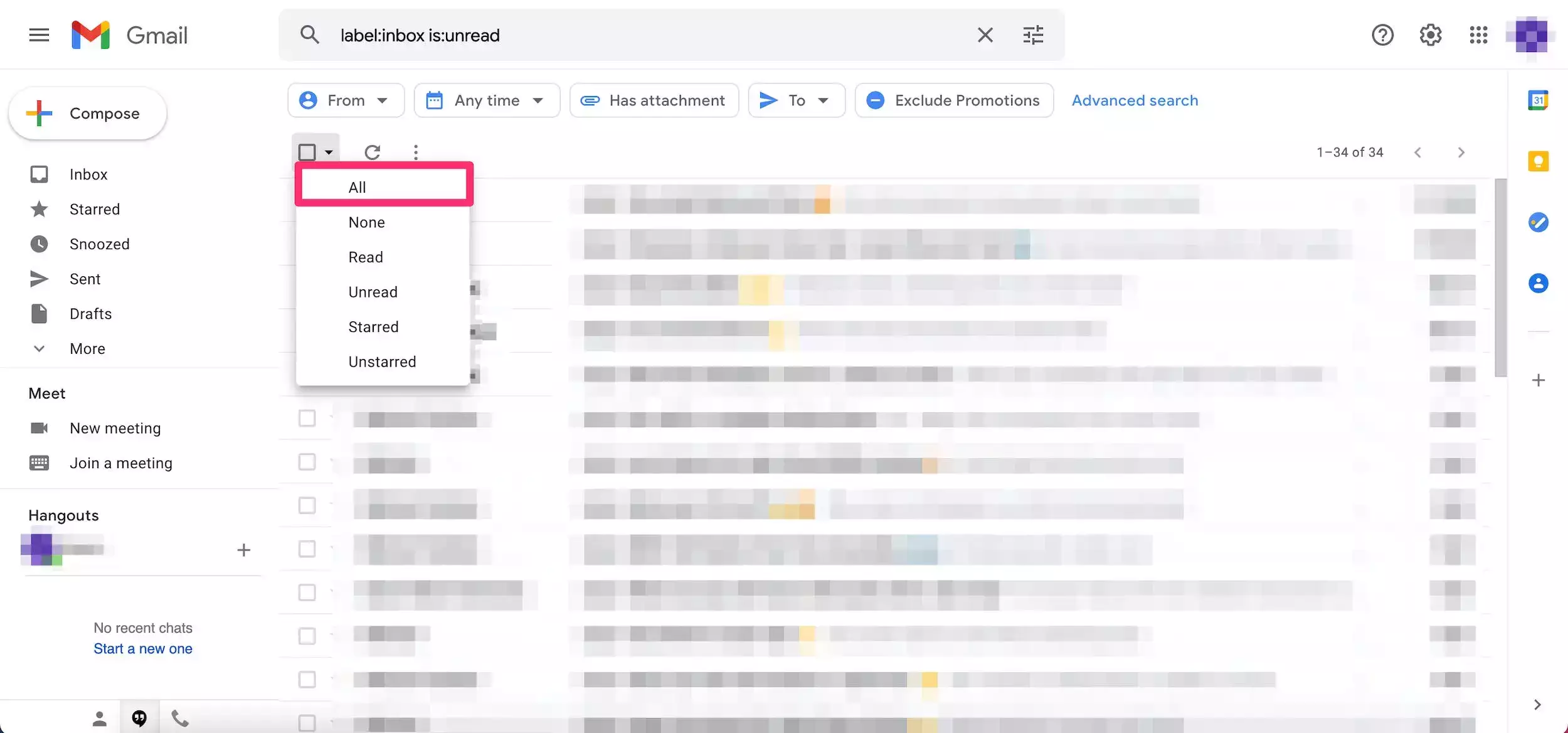Tick the master select checkbox in toolbar
Screen dimensions: 1568x733
point(307,152)
